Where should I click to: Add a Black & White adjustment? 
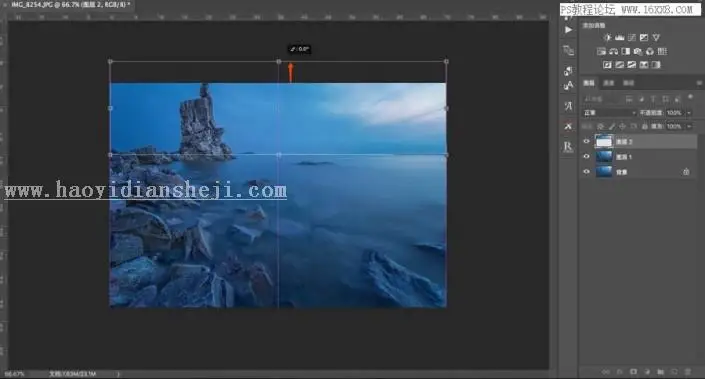point(625,51)
